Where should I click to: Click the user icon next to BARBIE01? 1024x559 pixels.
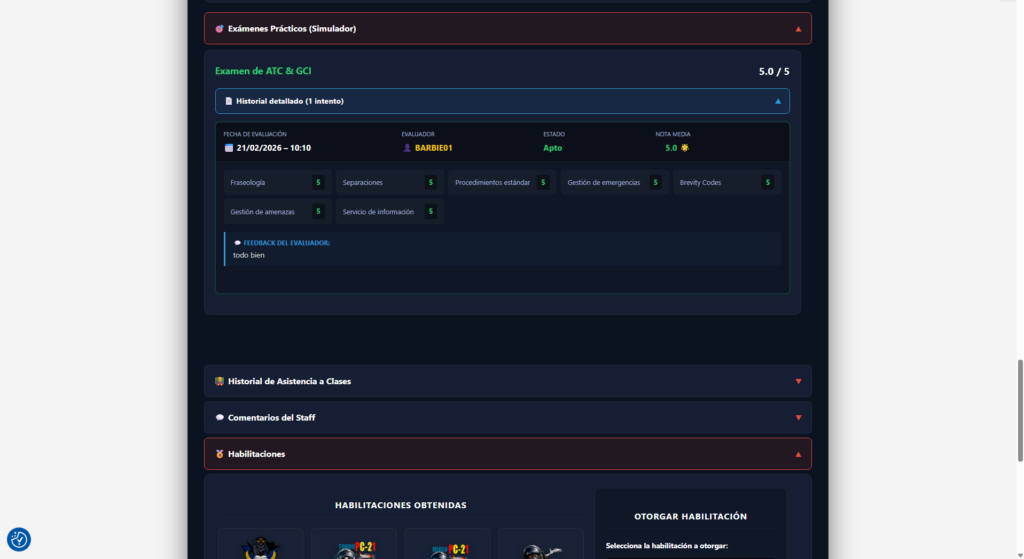[x=407, y=148]
